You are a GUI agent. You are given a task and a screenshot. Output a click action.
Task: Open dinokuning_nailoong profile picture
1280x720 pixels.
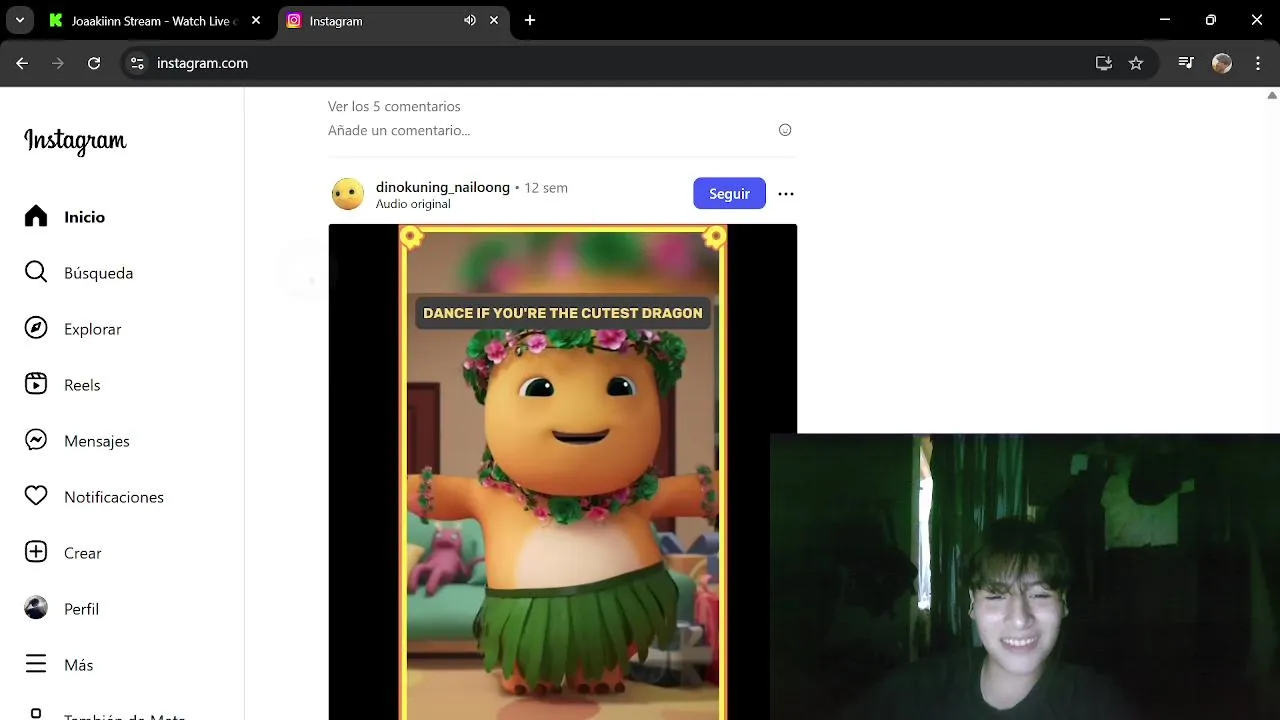tap(348, 194)
